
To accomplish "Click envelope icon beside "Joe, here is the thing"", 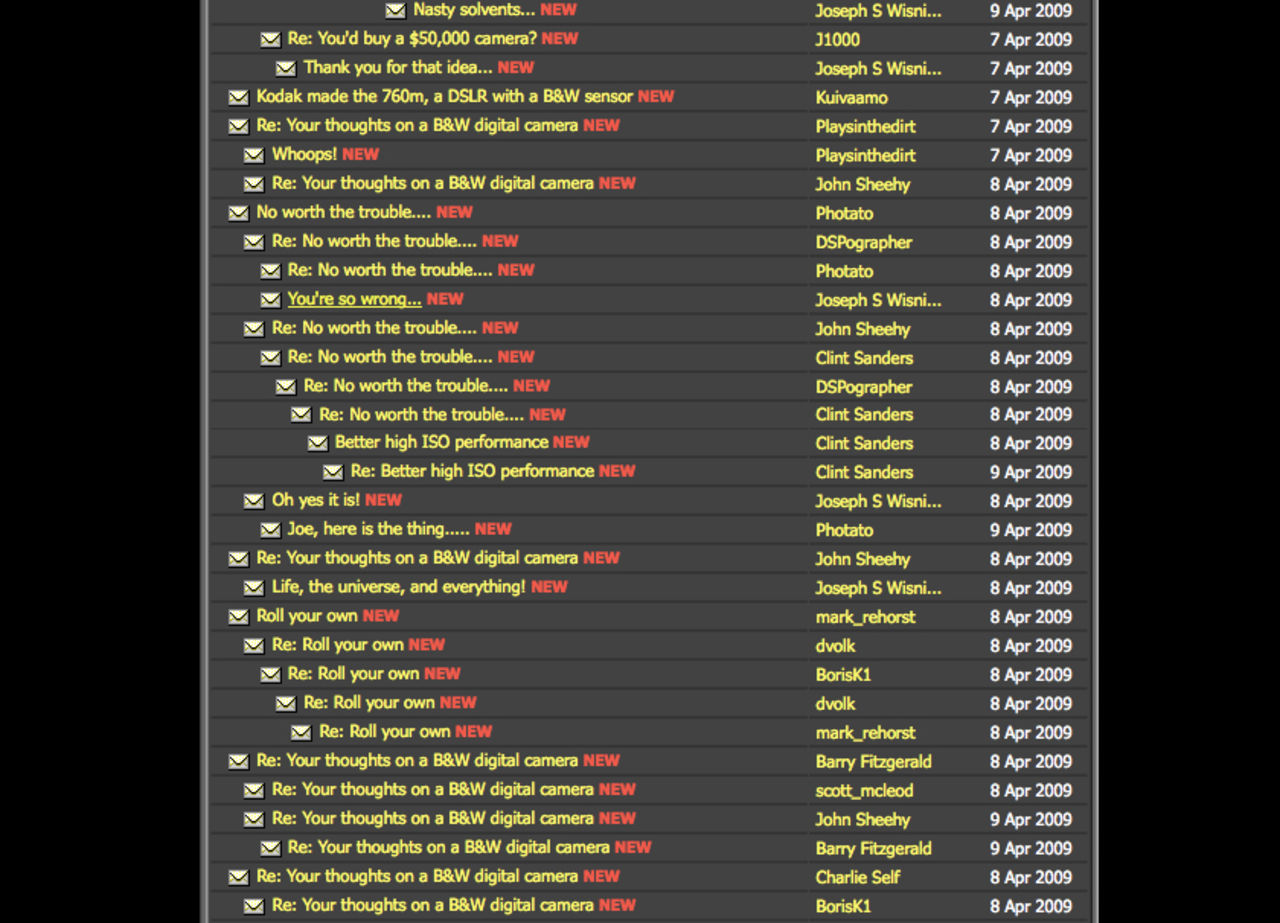I will click(x=270, y=530).
